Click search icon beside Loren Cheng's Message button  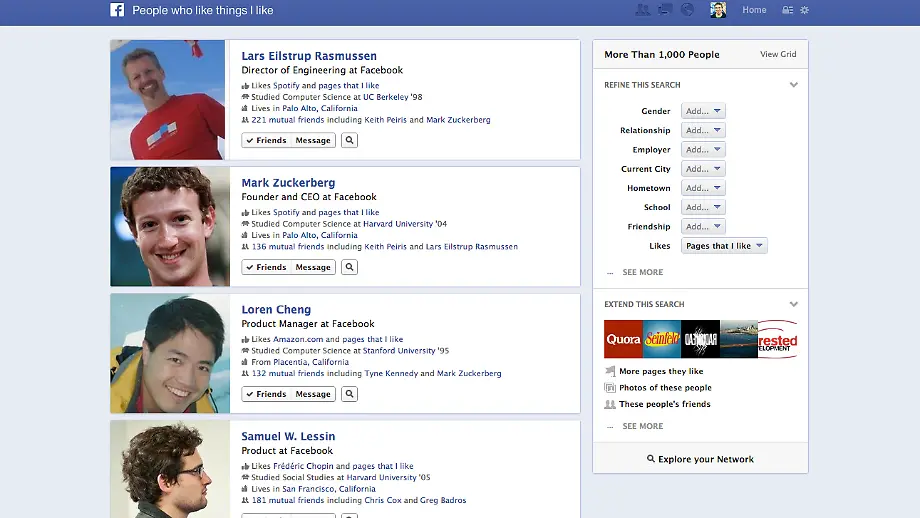(x=349, y=395)
